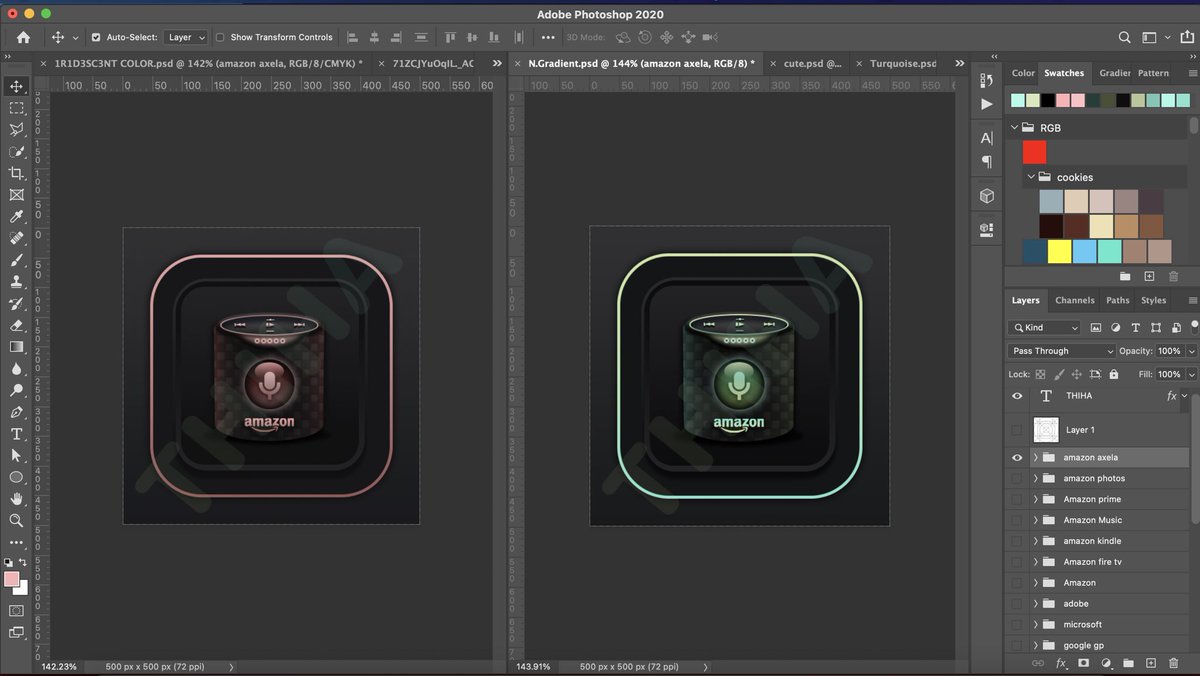Image resolution: width=1200 pixels, height=676 pixels.
Task: Pick the yellow swatch in cookies
Action: (1060, 251)
